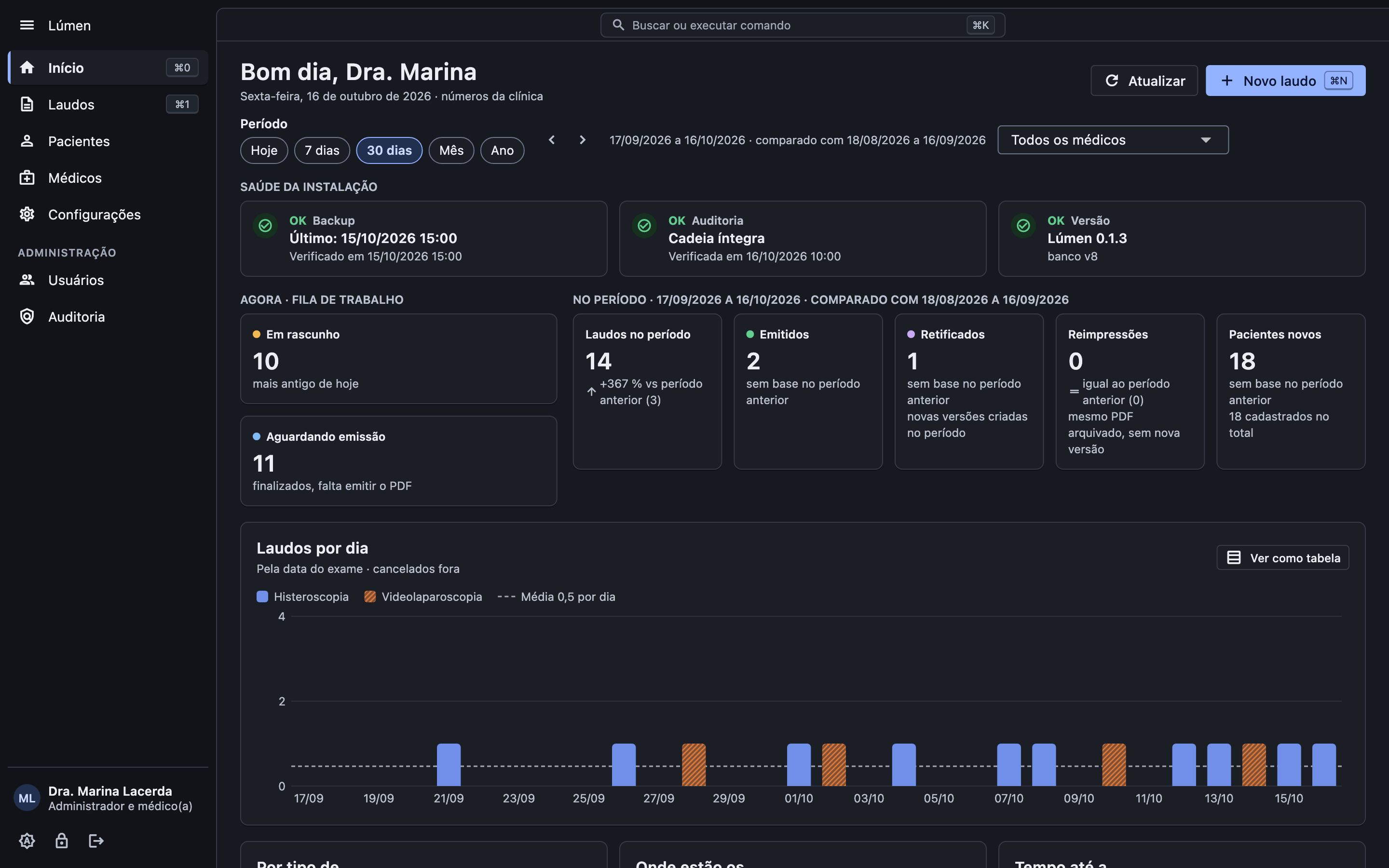Open Auditoria shield icon
This screenshot has height=868, width=1389.
(27, 317)
